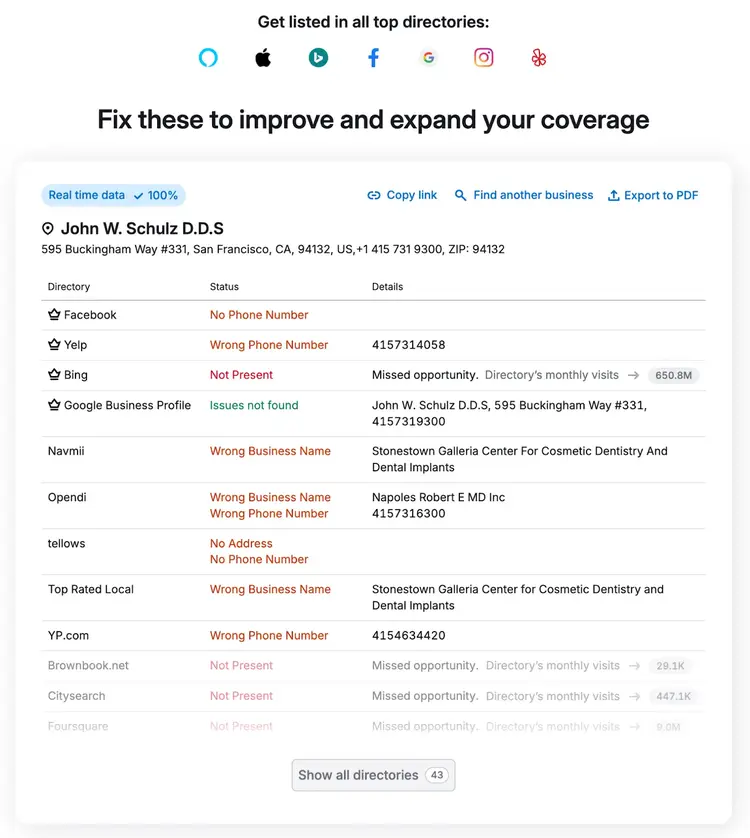Screen dimensions: 750x838
Task: Click the crown icon in Bing row
Action: click(54, 374)
